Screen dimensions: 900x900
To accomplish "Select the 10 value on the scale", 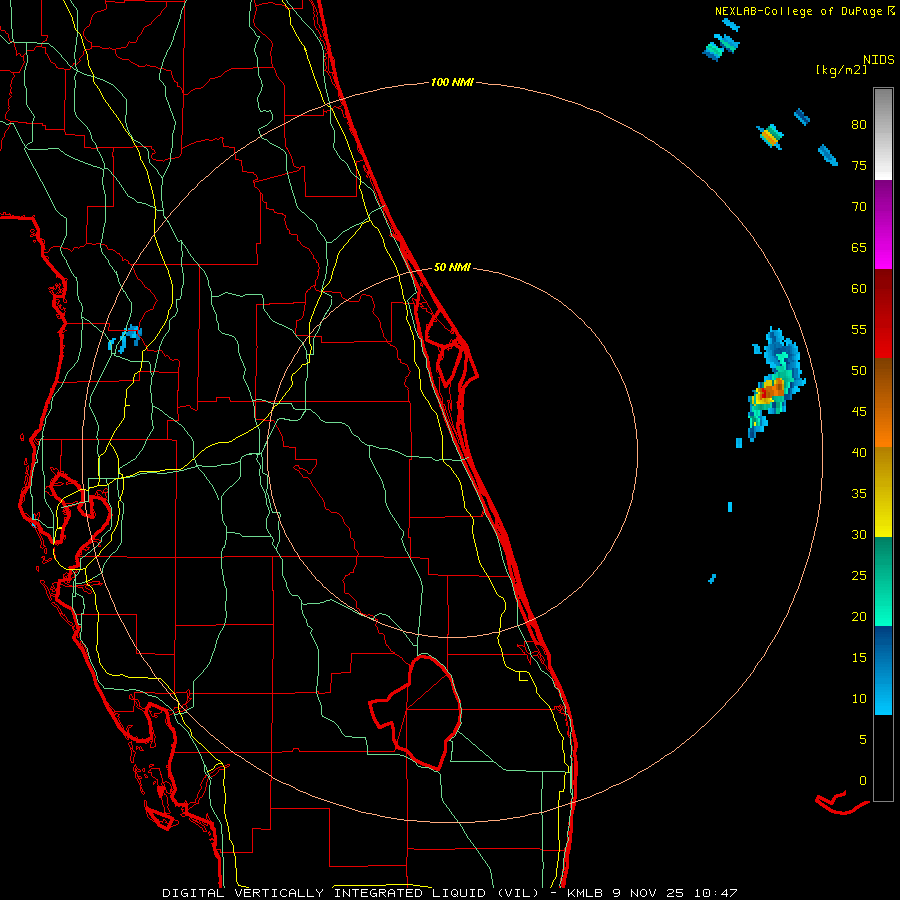I will (859, 699).
